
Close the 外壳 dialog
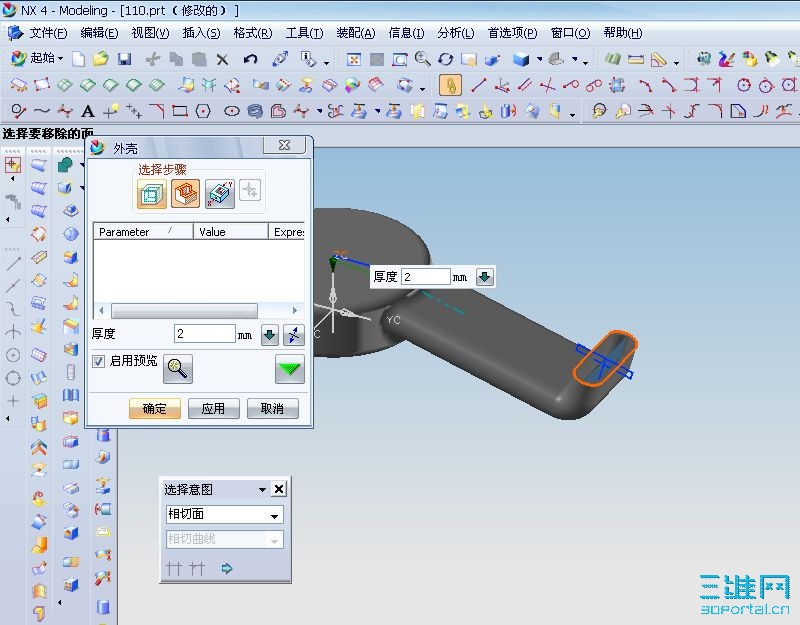pyautogui.click(x=285, y=145)
